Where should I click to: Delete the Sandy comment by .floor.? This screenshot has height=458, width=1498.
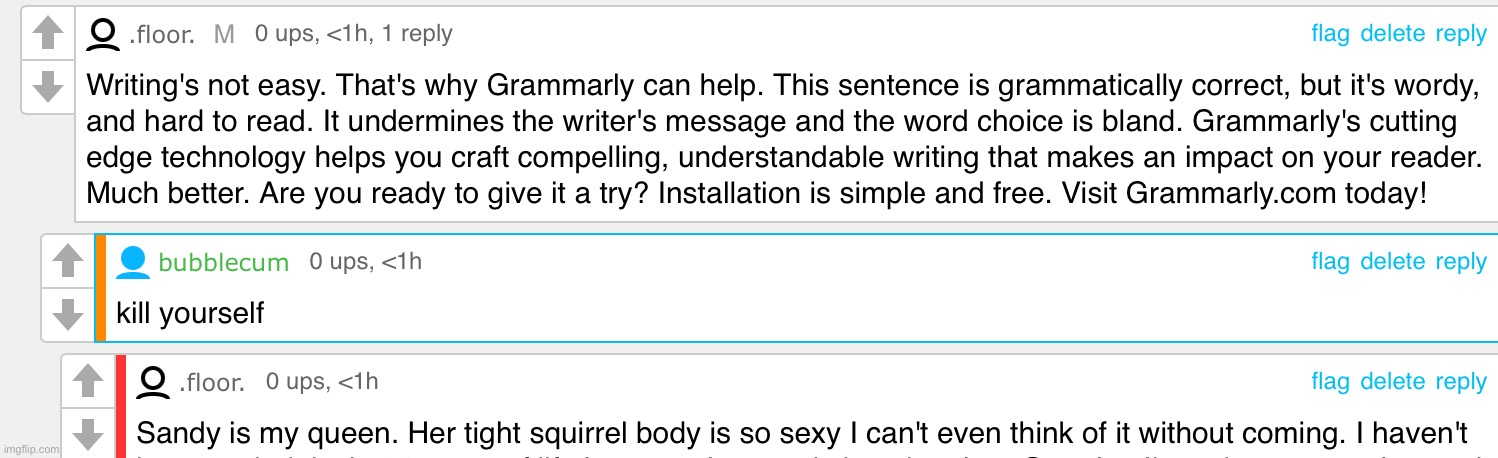pos(1392,382)
